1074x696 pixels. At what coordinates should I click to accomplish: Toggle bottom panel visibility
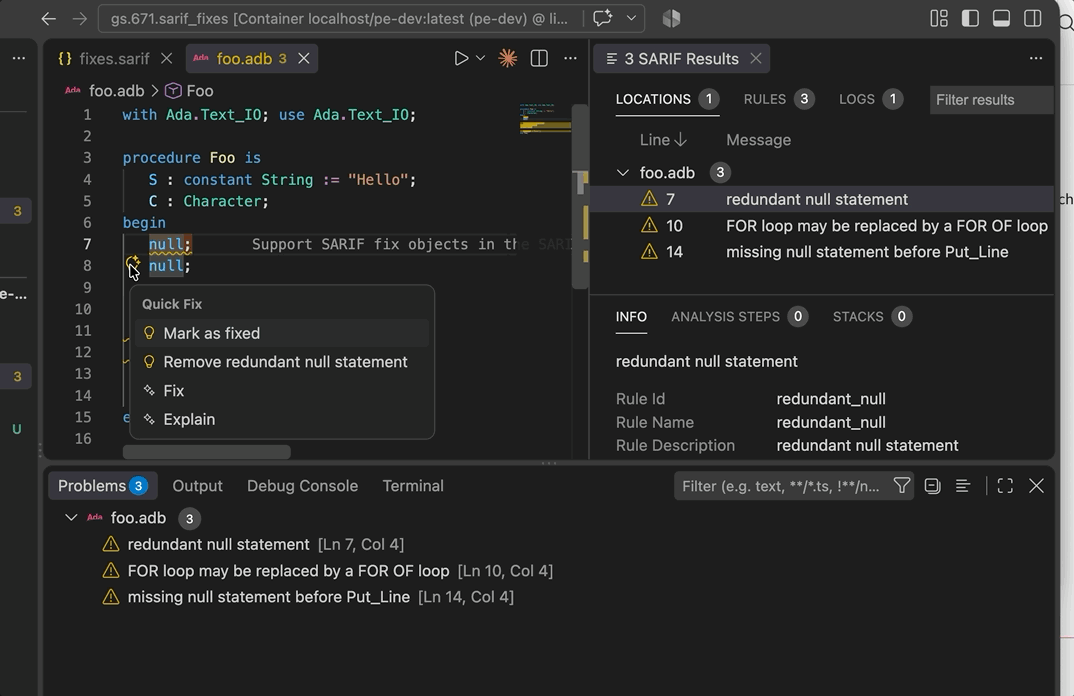[x=1001, y=18]
